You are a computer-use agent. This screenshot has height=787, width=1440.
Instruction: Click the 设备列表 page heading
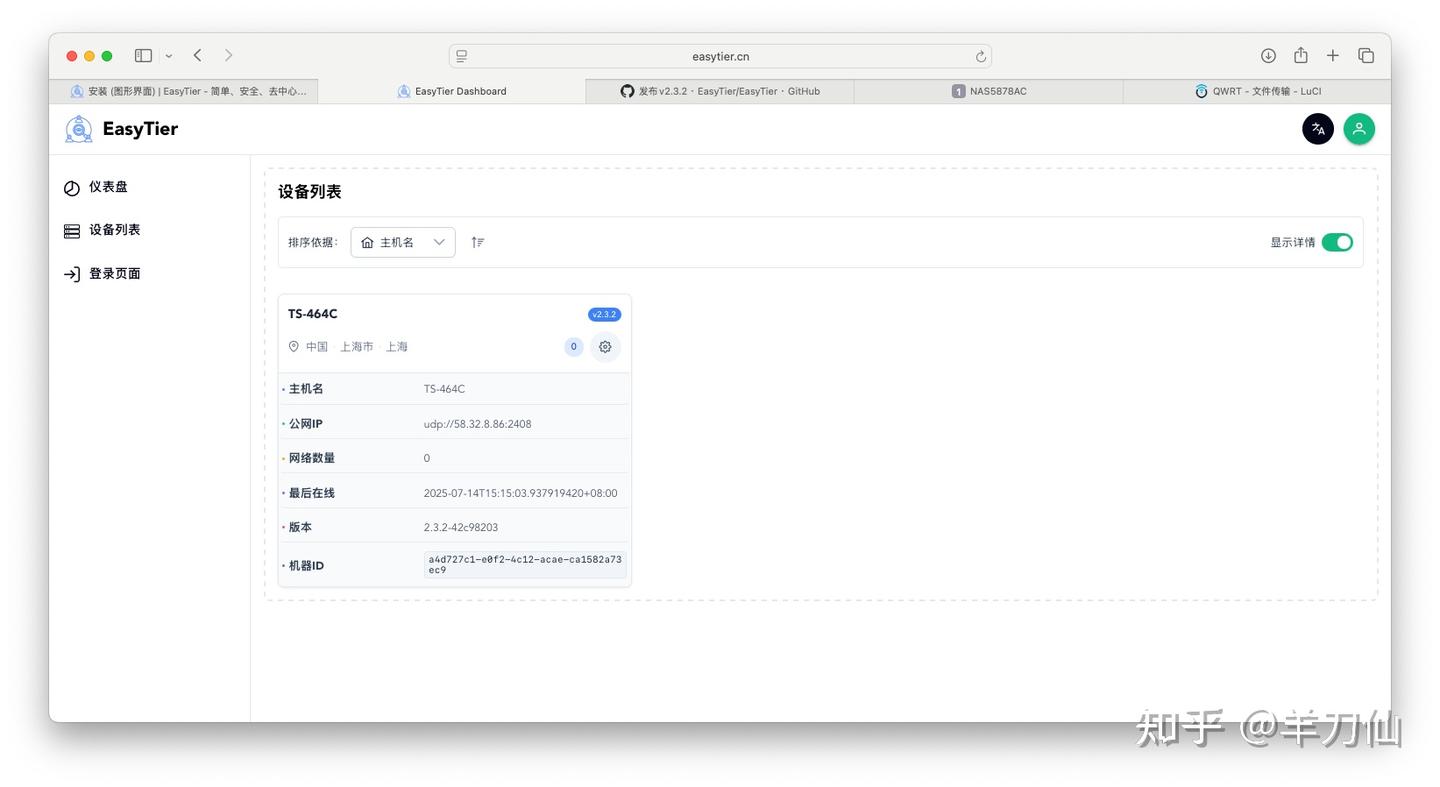[310, 192]
